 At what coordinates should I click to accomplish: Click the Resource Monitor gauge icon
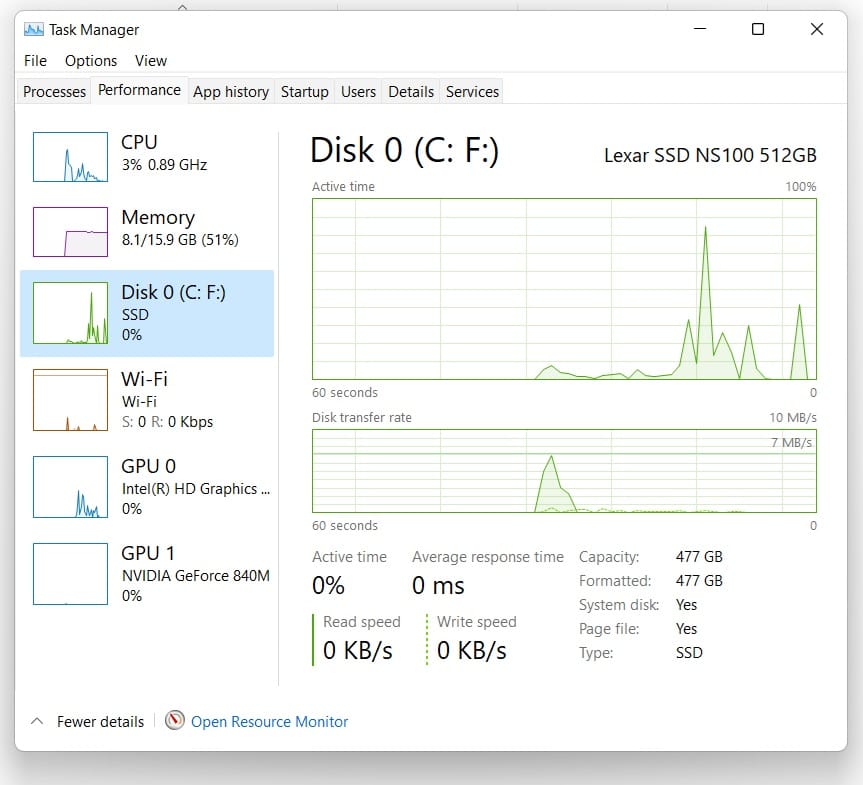[174, 720]
